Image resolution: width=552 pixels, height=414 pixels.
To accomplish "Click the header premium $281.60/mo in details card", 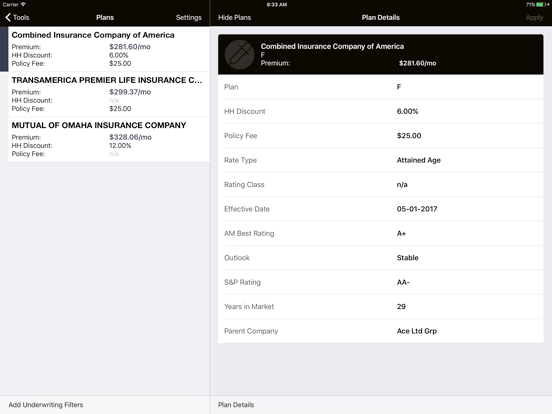I will (x=418, y=63).
